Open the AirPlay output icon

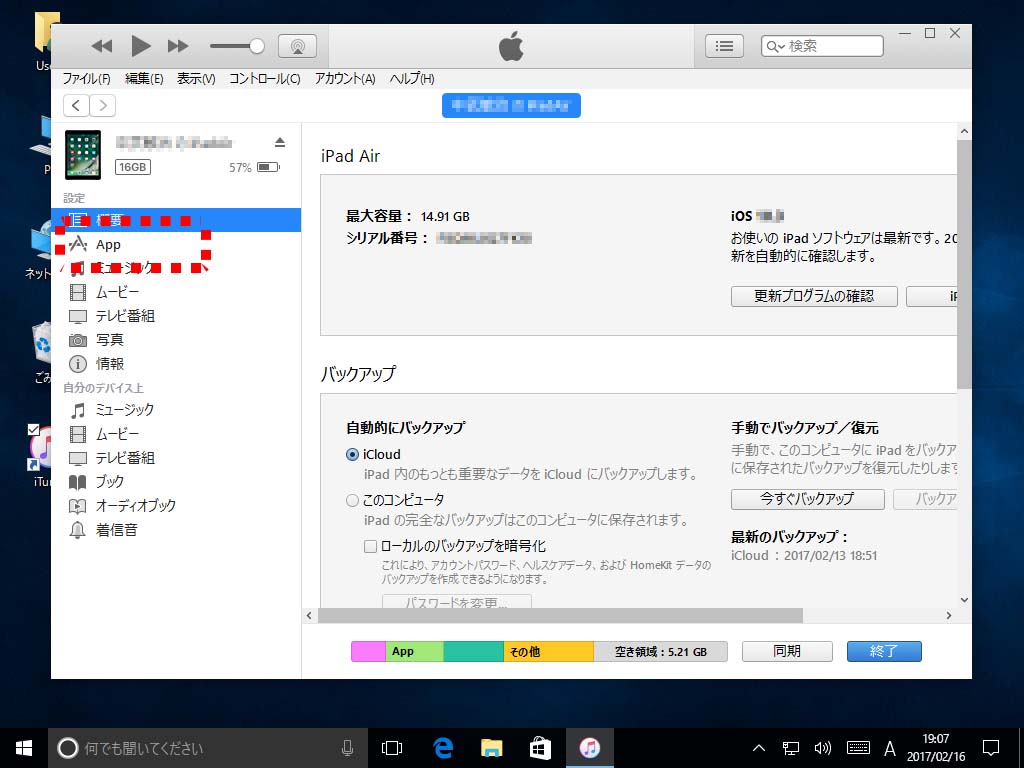297,46
